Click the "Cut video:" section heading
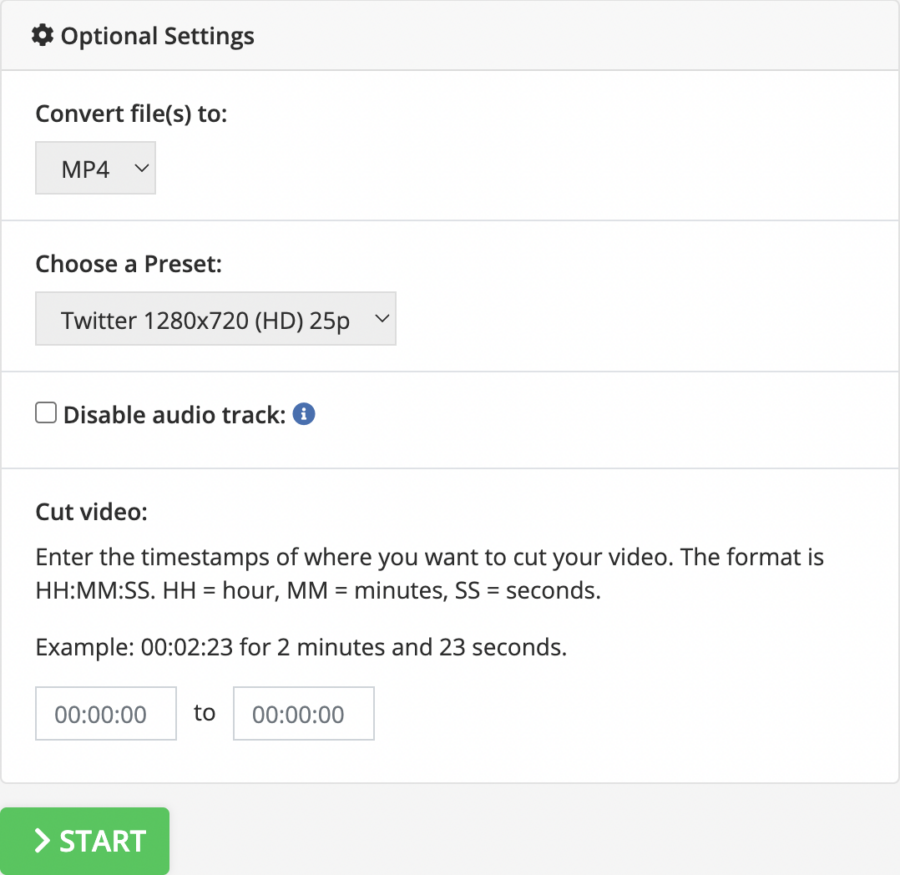 click(x=91, y=512)
